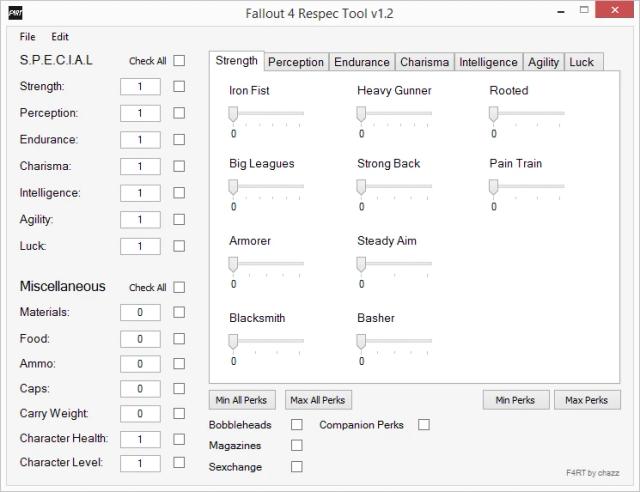Image resolution: width=640 pixels, height=492 pixels.
Task: Minimize the Fallout 4 Respec Tool window
Action: 561,11
